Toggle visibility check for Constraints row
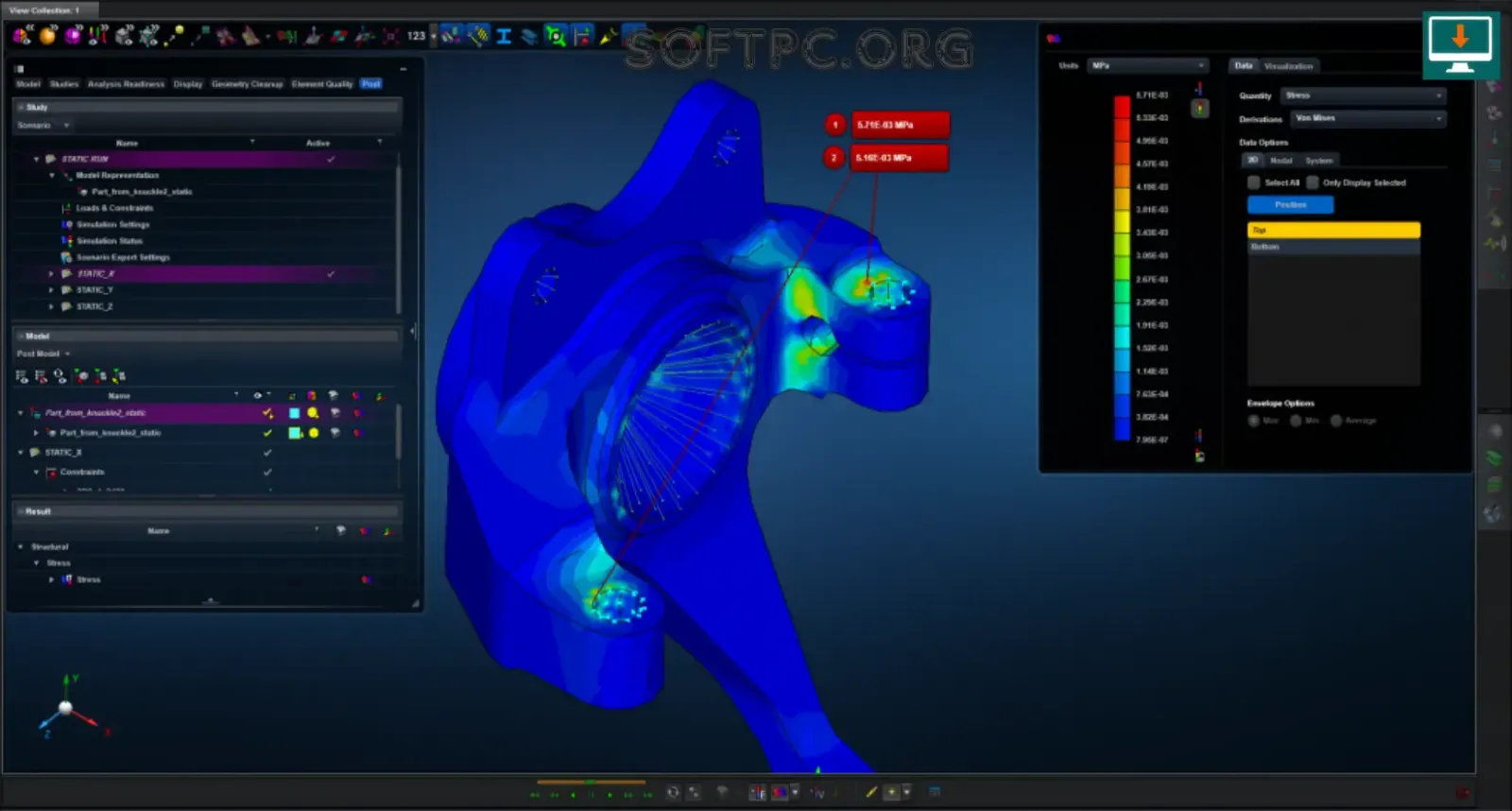The width and height of the screenshot is (1512, 811). coord(267,472)
